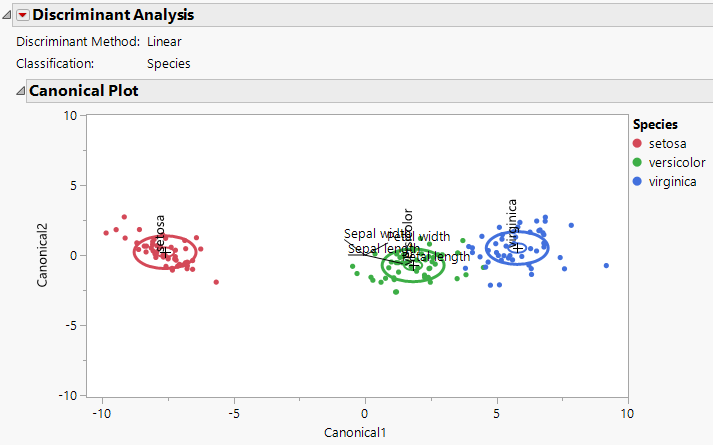This screenshot has height=445, width=713.
Task: Select versicolor label in the legend
Action: coord(677,162)
